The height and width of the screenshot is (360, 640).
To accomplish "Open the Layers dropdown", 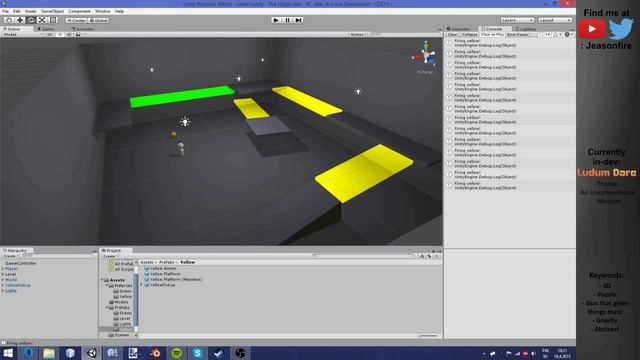I will [x=517, y=20].
